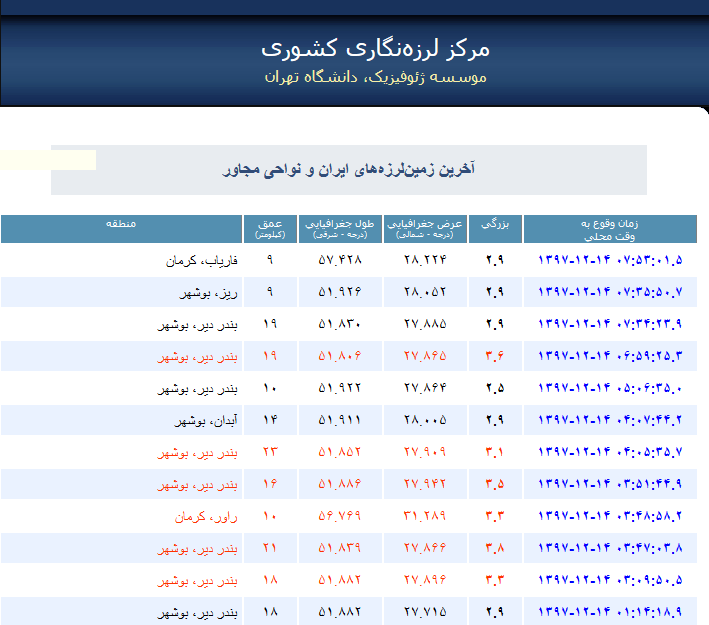The image size is (709, 625).
Task: Select the region cell فاریاب، کرمان
Action: 202,260
